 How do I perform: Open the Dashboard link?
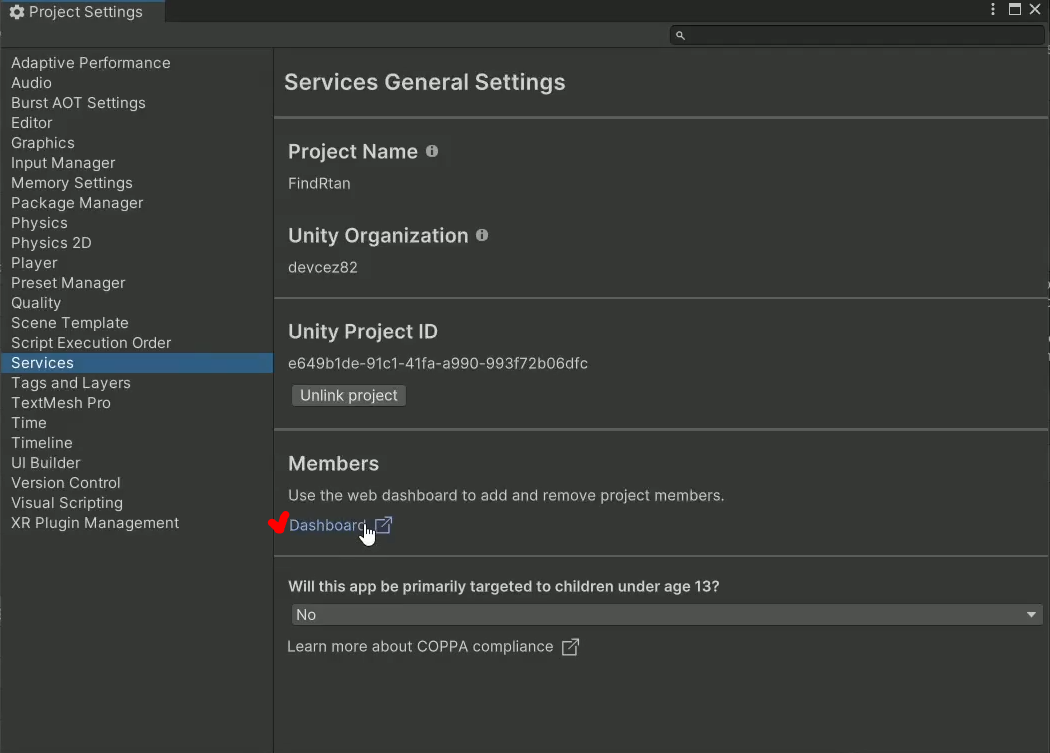[327, 525]
